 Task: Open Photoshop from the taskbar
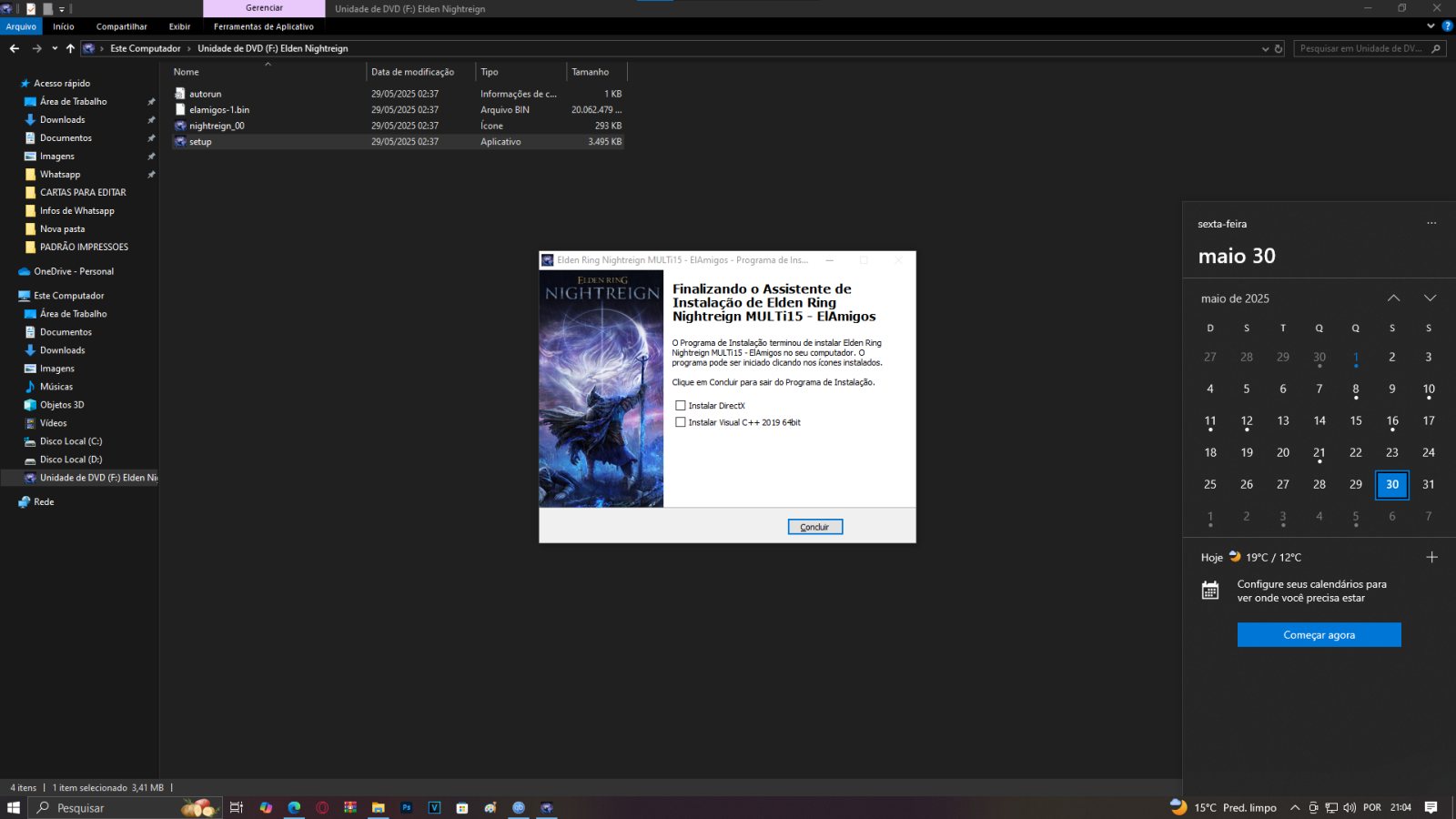coord(407,807)
